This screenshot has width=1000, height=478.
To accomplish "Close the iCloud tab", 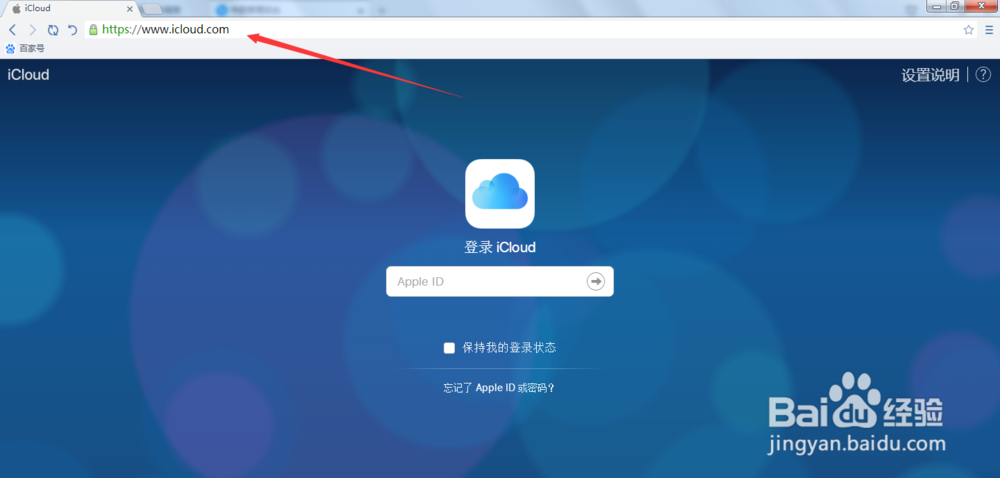I will pos(129,9).
